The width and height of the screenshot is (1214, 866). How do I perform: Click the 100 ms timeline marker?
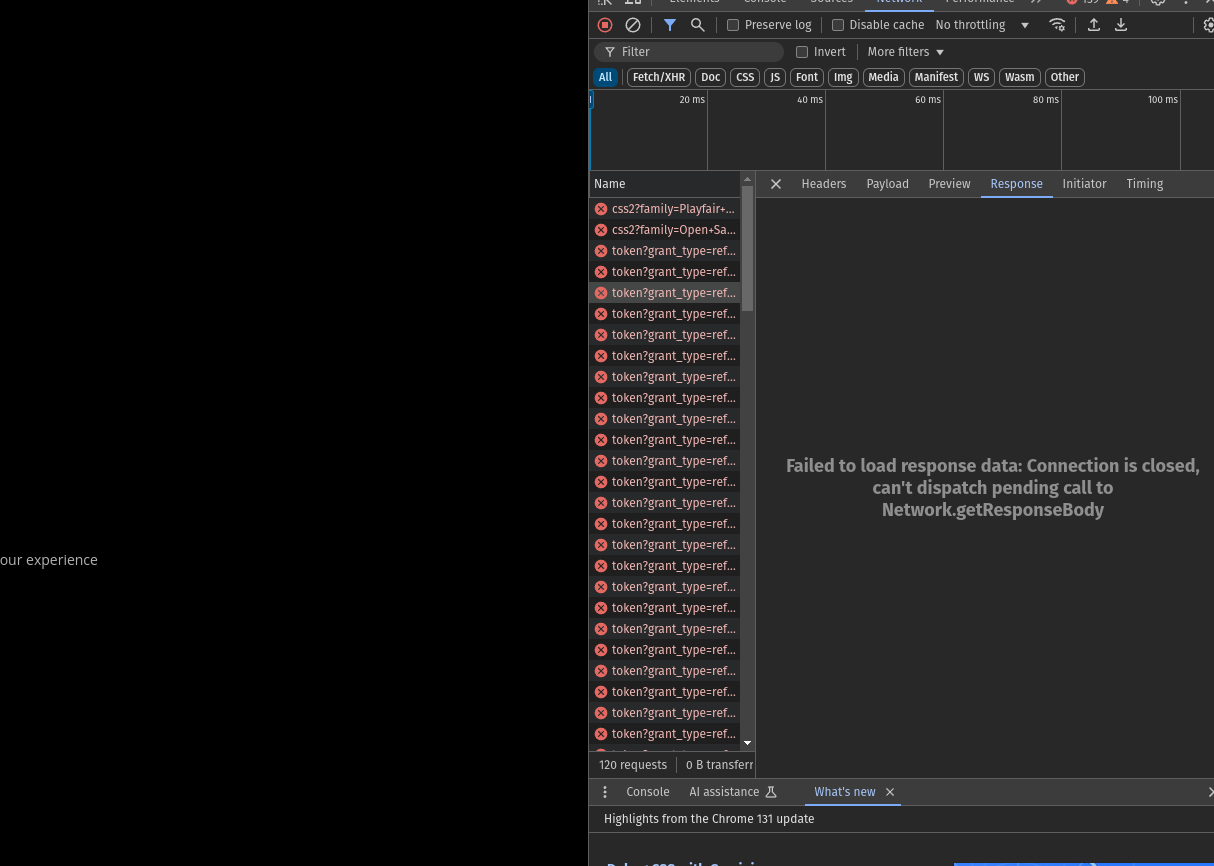point(1163,100)
